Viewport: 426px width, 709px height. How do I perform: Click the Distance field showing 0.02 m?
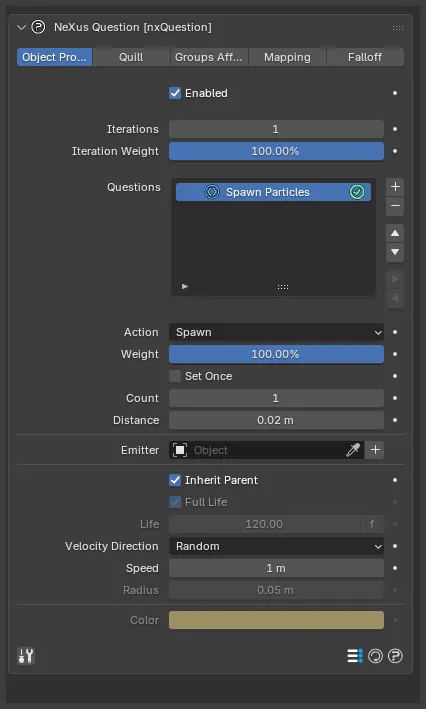click(276, 420)
